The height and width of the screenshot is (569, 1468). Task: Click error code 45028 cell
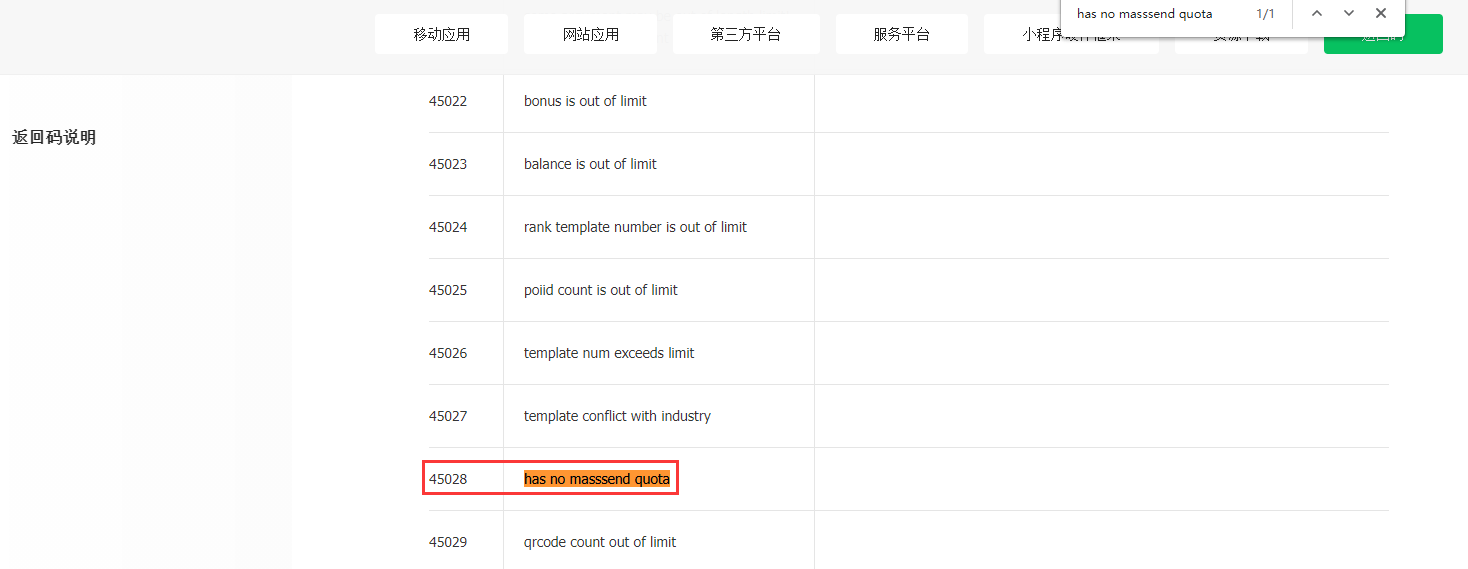[448, 479]
